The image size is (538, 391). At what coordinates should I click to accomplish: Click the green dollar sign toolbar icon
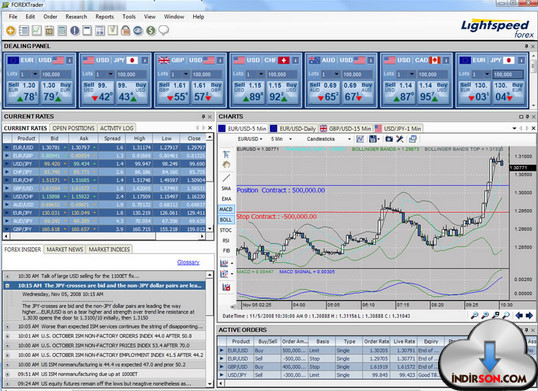151,31
